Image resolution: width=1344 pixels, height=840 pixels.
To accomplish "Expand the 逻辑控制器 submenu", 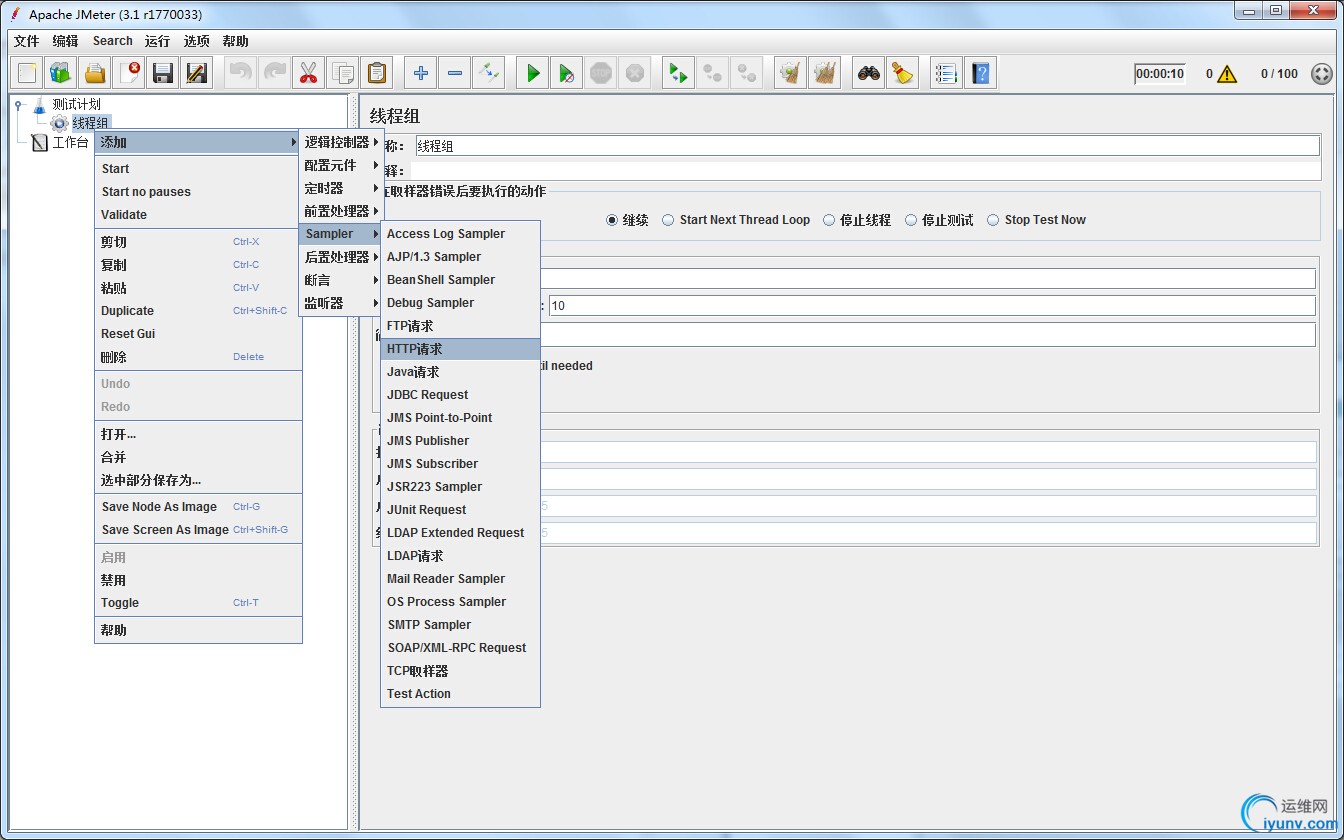I will (x=341, y=142).
